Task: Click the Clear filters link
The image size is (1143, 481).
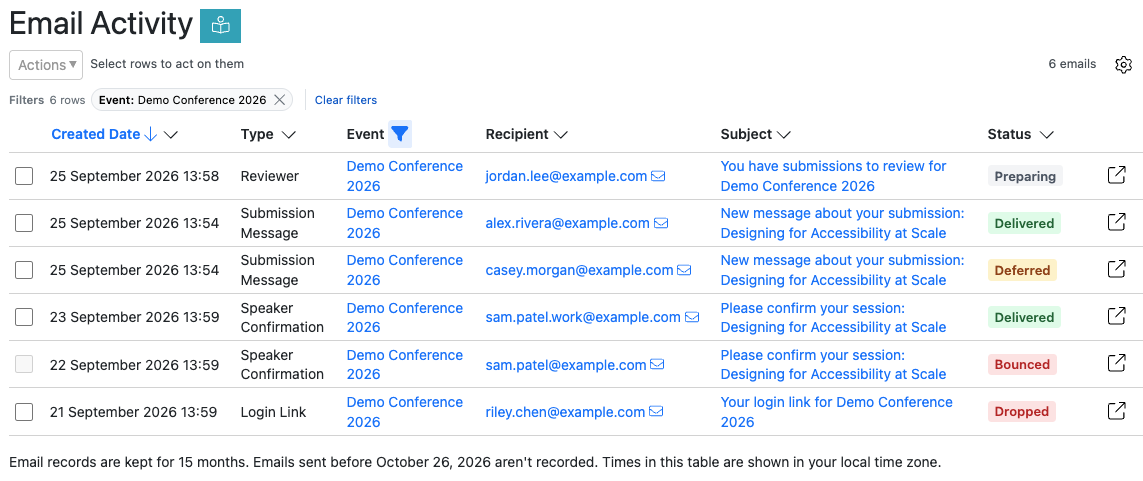Action: click(346, 100)
